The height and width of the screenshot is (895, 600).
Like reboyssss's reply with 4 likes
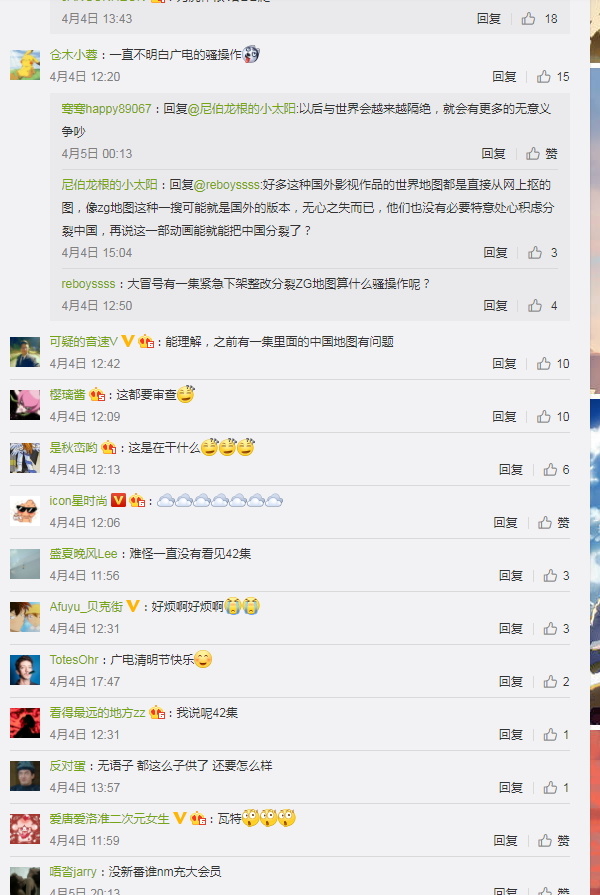click(535, 306)
